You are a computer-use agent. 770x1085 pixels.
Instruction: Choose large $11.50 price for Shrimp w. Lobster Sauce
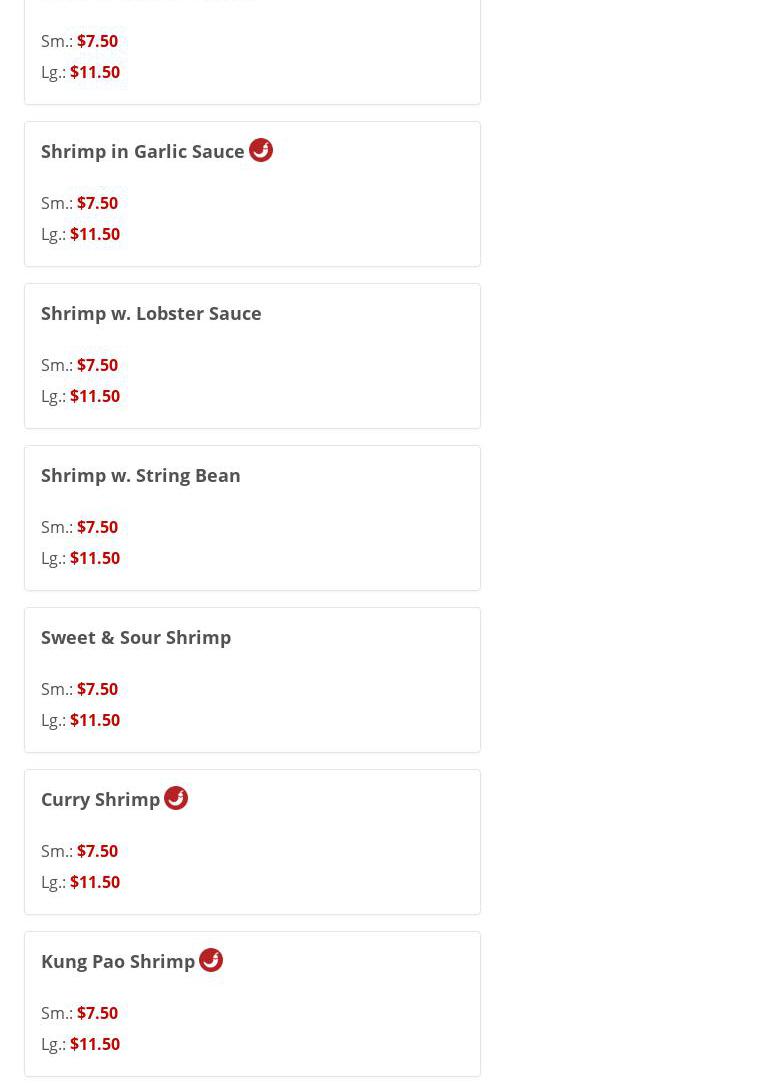(95, 396)
